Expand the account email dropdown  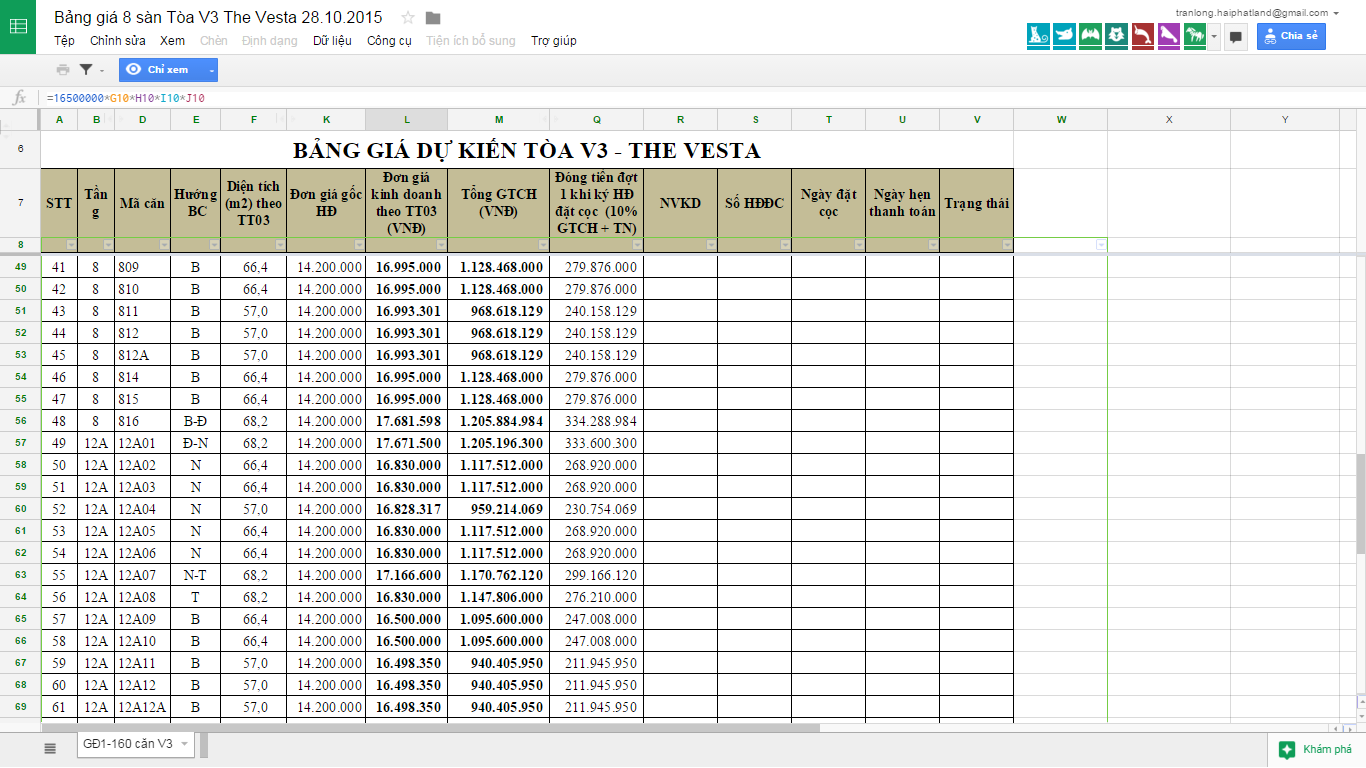coord(1336,13)
